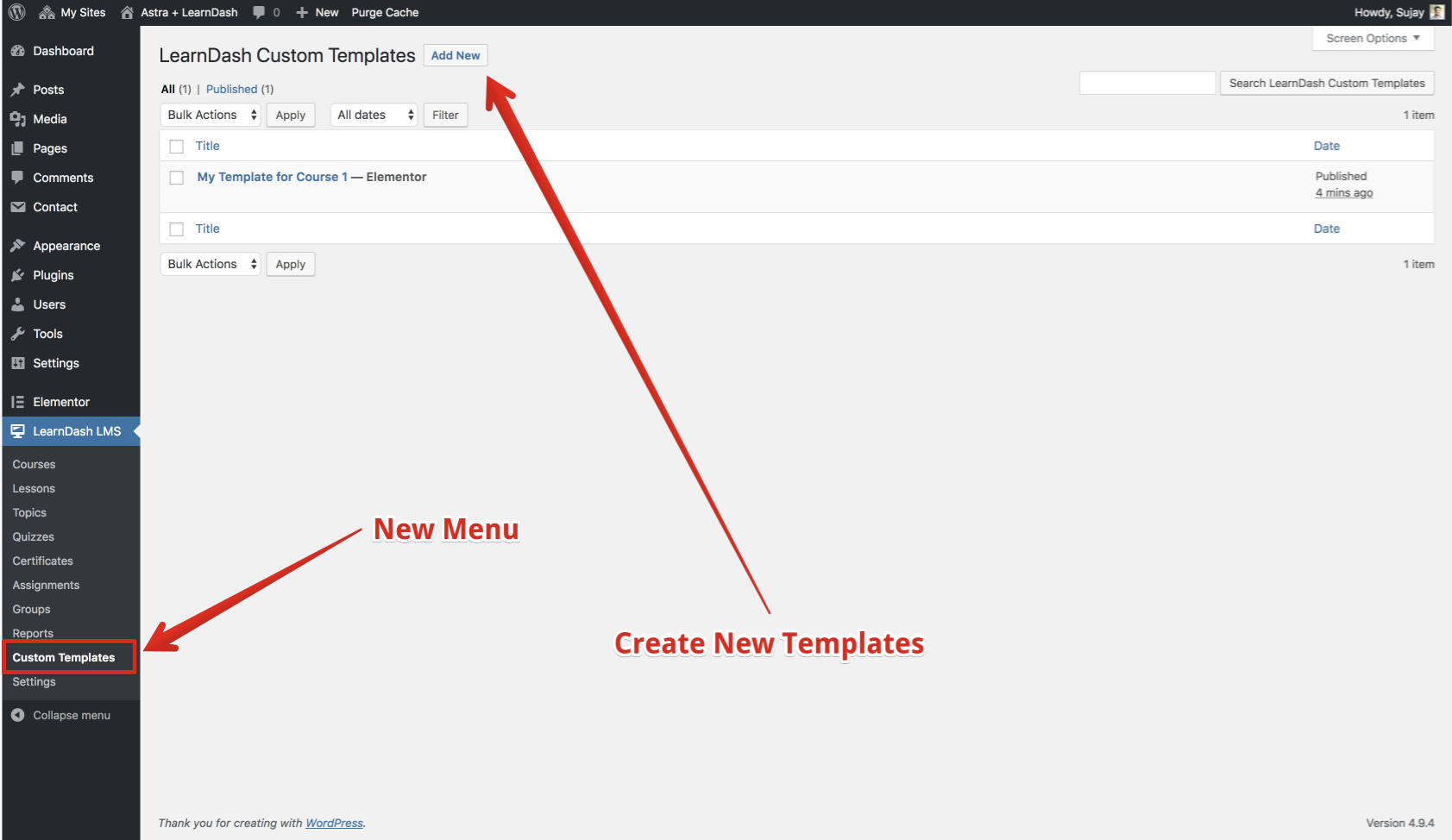
Task: Click the Pages document icon
Action: pyautogui.click(x=18, y=148)
